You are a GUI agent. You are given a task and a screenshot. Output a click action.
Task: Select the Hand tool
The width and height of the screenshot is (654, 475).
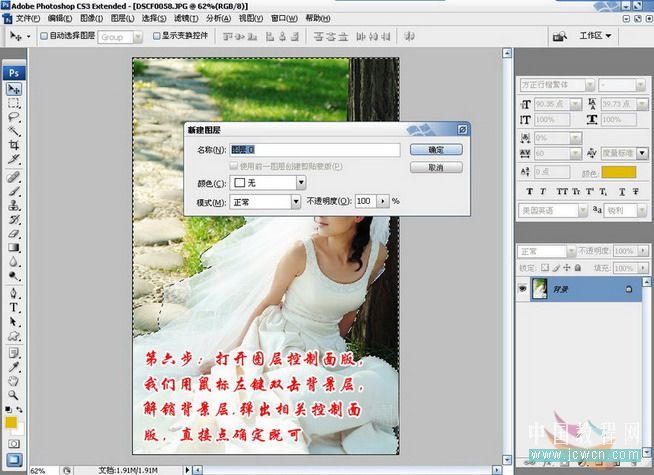[15, 380]
